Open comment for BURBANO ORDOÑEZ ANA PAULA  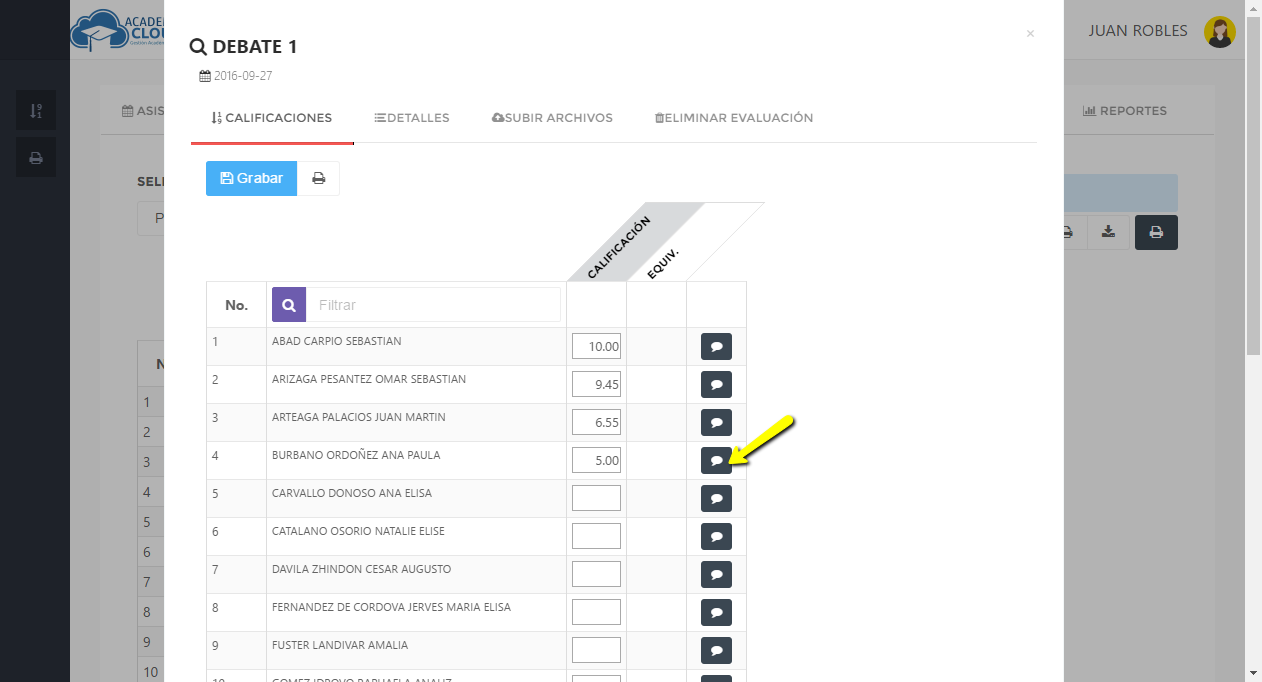pyautogui.click(x=716, y=461)
